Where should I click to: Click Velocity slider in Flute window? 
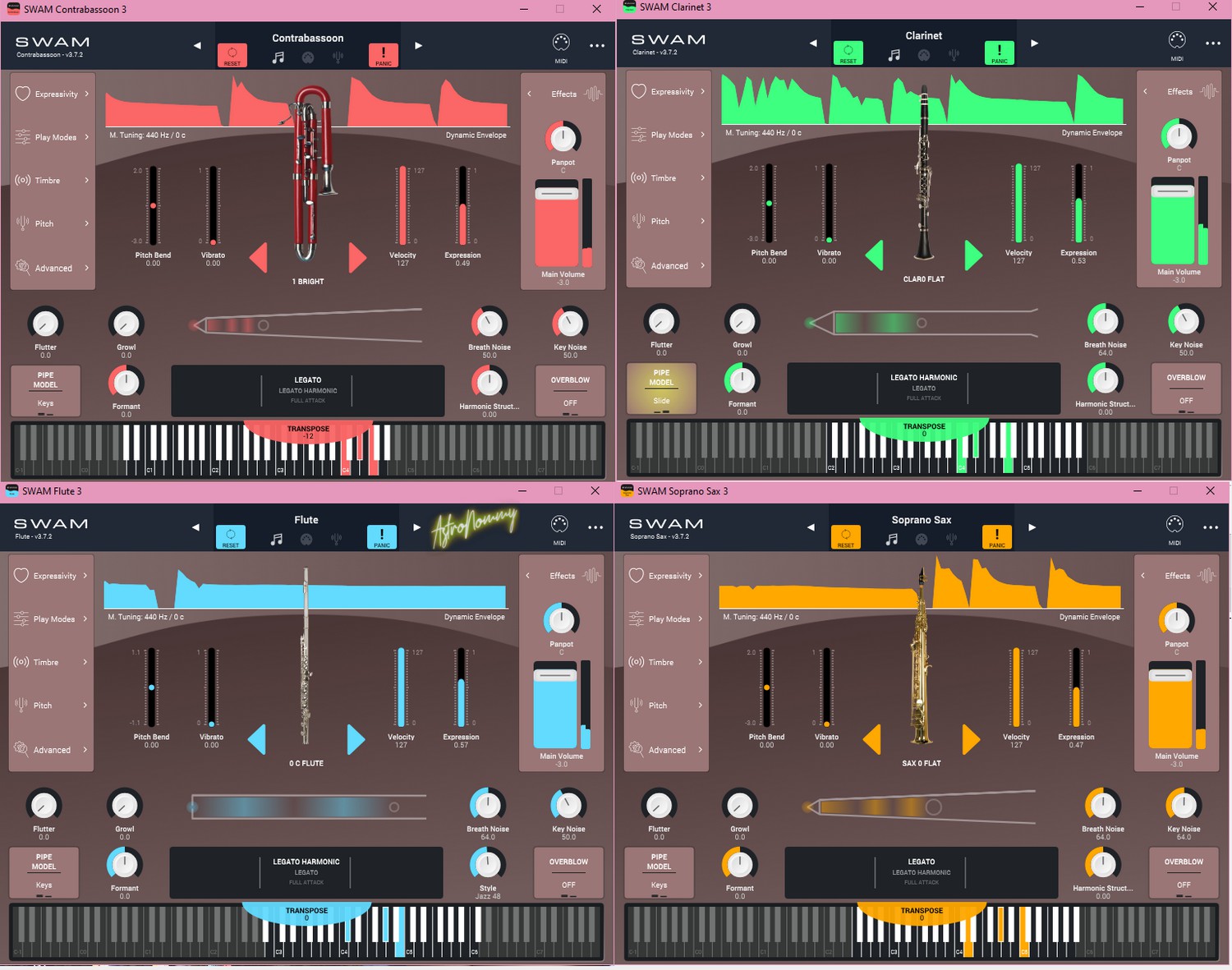(x=401, y=687)
